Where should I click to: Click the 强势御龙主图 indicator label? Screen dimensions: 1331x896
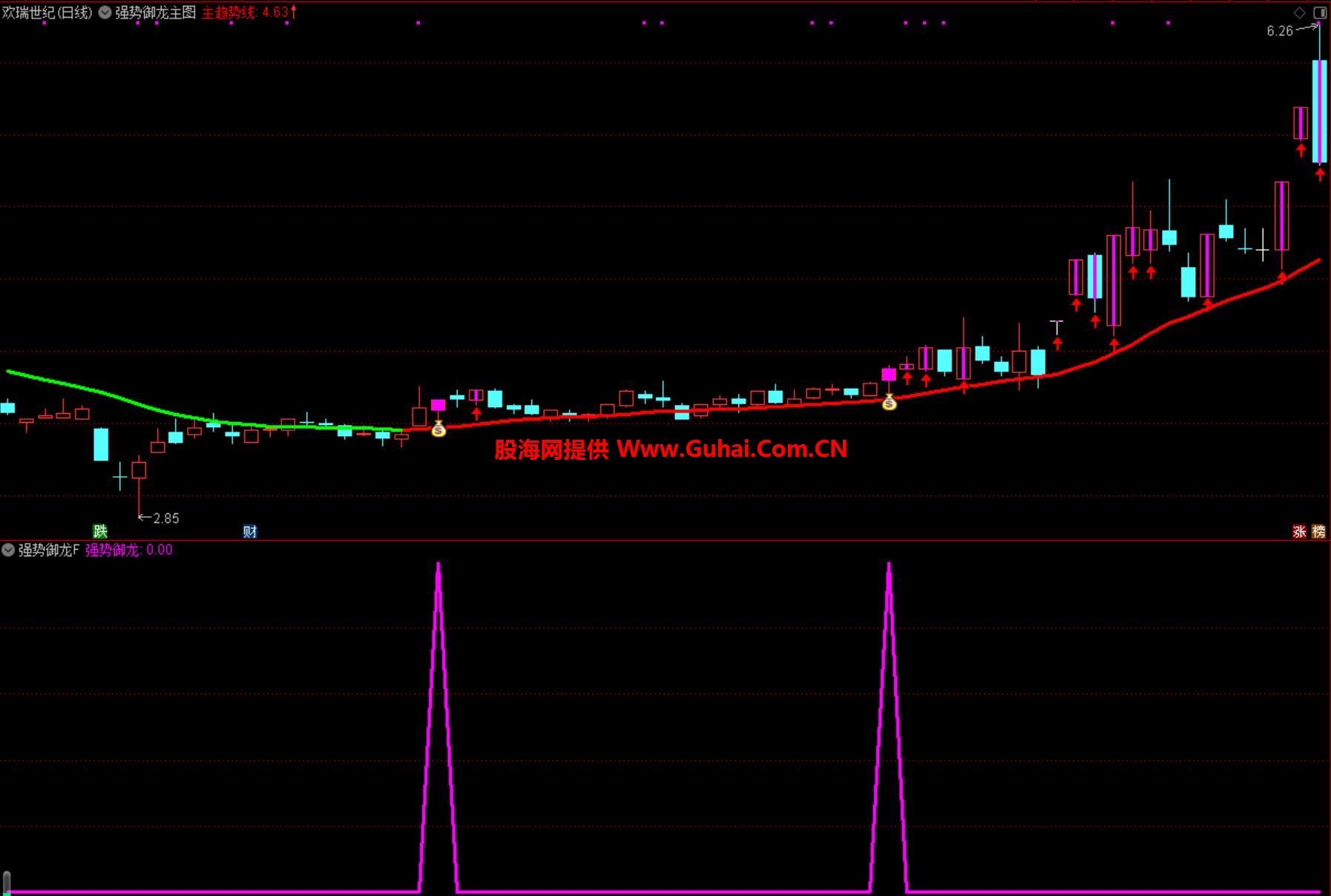pos(155,12)
